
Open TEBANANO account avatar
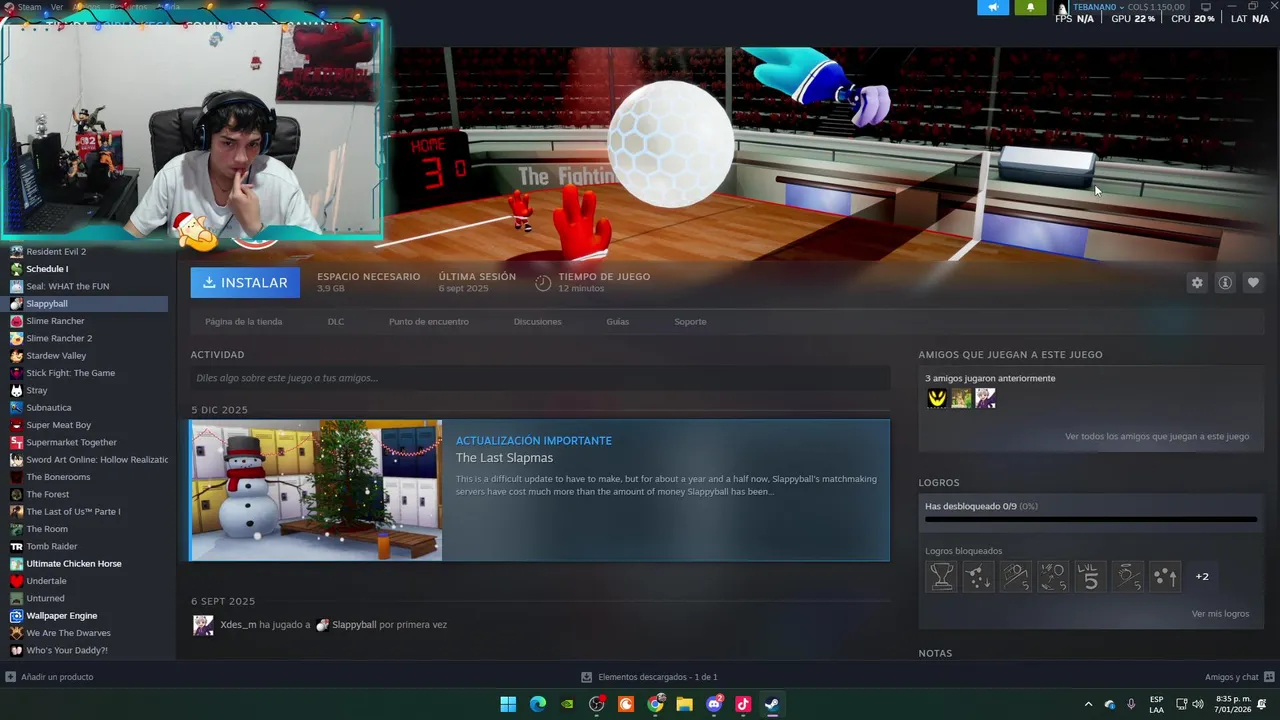pos(1062,7)
